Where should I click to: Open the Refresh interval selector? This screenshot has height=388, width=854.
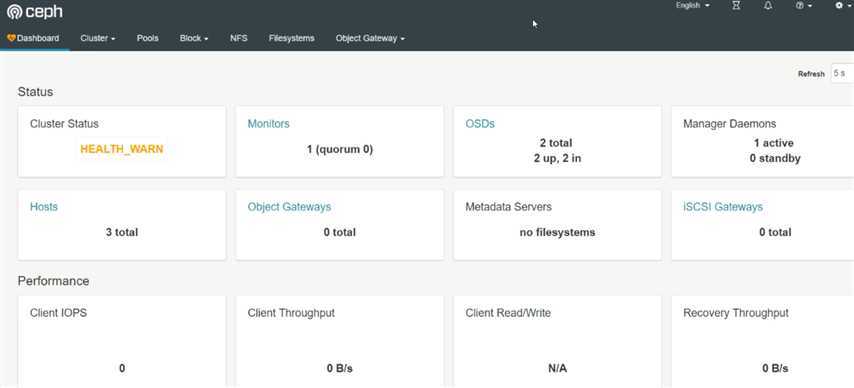pyautogui.click(x=842, y=73)
